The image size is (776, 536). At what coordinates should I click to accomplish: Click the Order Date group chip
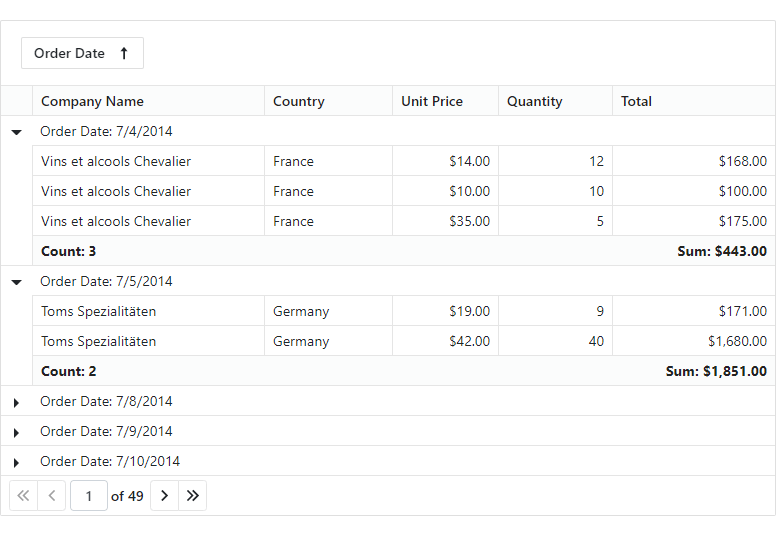click(x=70, y=54)
